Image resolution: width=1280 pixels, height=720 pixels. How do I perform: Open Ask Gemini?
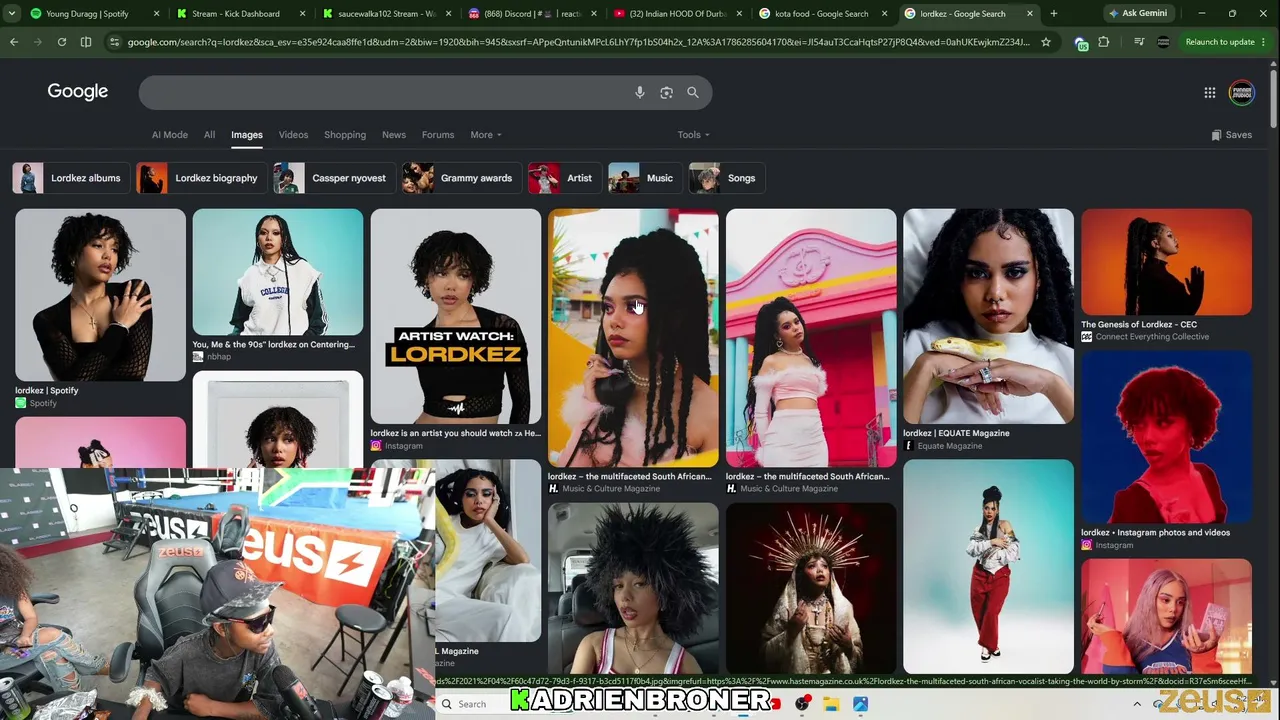[x=1138, y=14]
